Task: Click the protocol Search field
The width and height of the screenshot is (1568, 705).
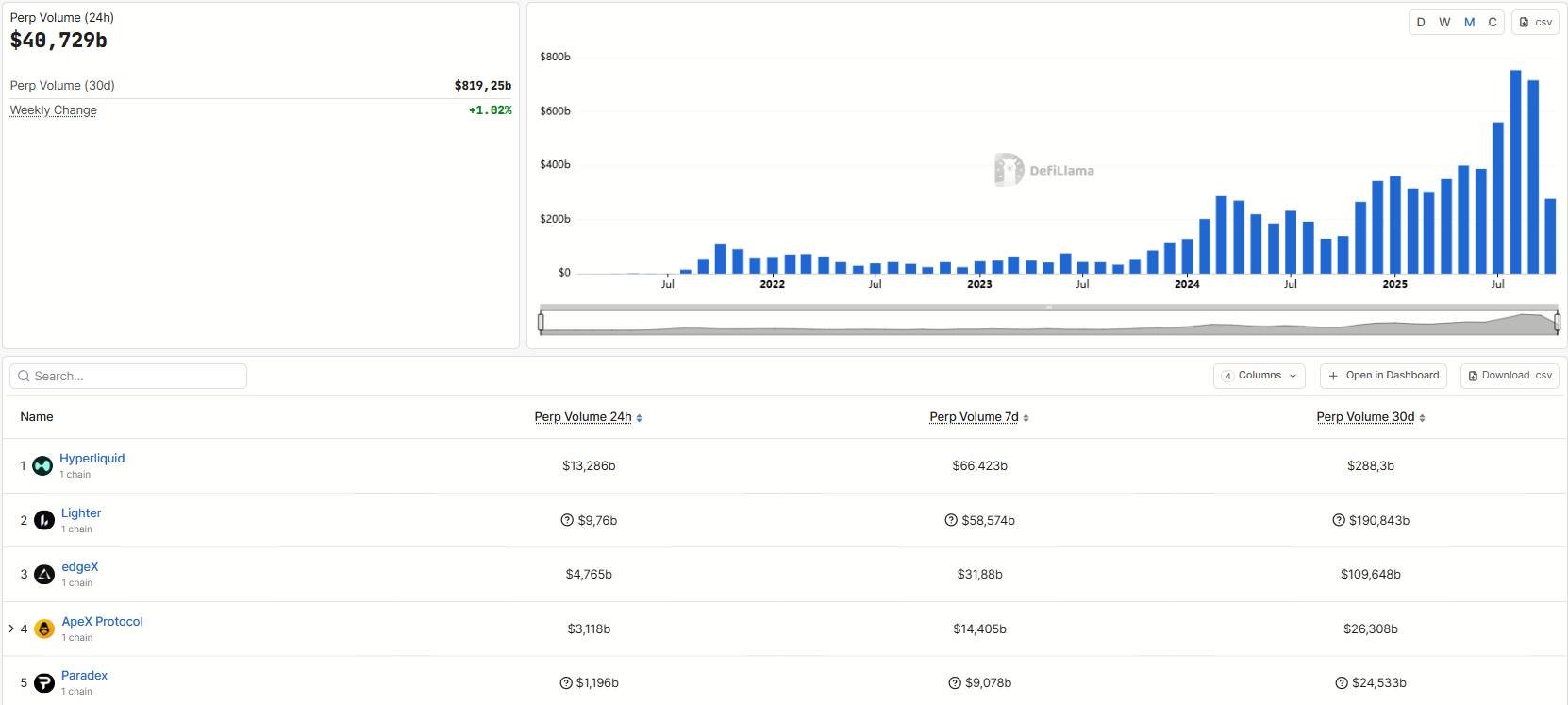Action: click(128, 376)
